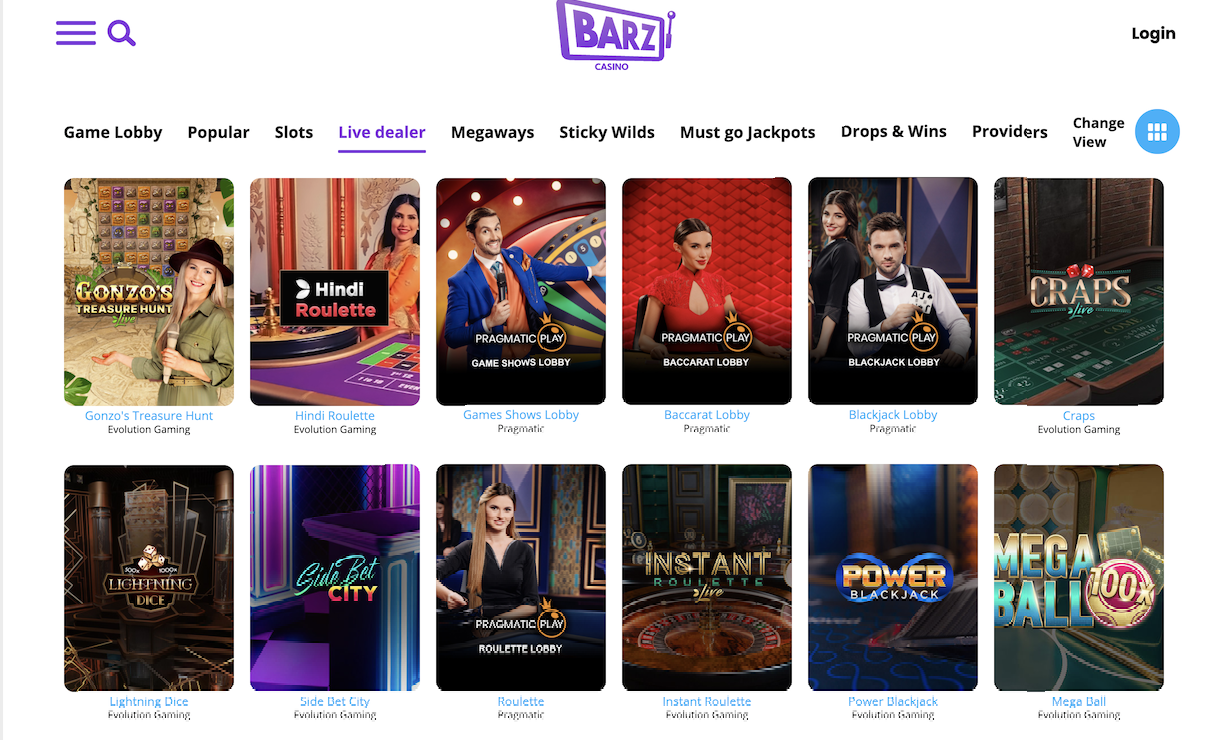Screen dimensions: 1230x740
Task: Switch to the Game Lobby tab
Action: 113,132
